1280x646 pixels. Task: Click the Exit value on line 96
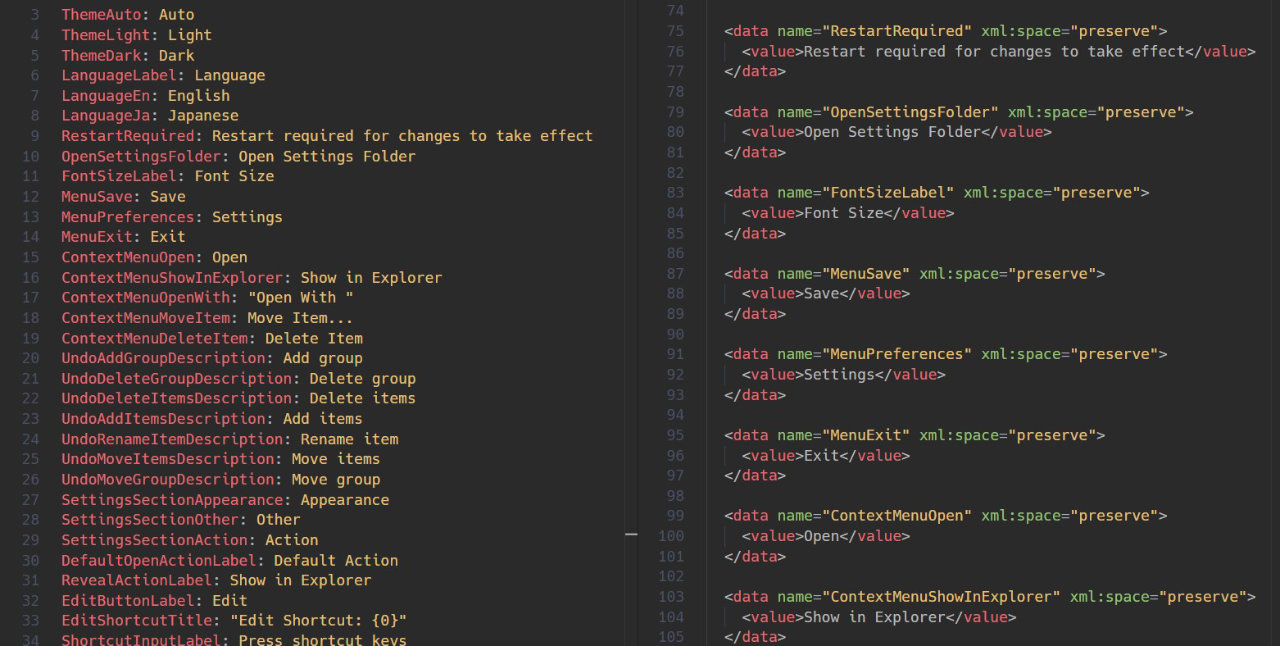coord(822,455)
